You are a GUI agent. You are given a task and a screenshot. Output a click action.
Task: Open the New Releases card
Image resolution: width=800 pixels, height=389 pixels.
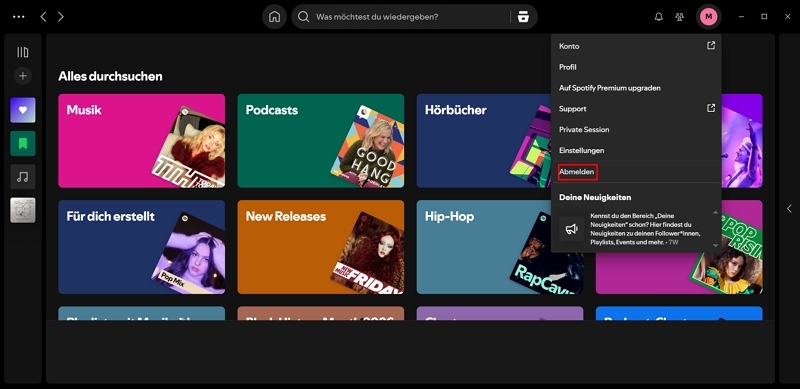click(320, 247)
